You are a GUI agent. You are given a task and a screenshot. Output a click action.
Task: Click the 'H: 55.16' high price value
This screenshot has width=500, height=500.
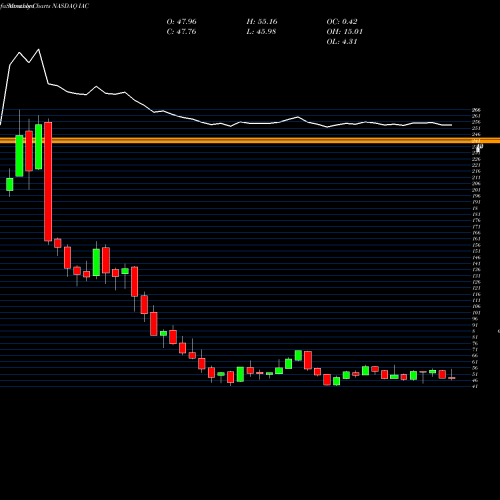(262, 22)
